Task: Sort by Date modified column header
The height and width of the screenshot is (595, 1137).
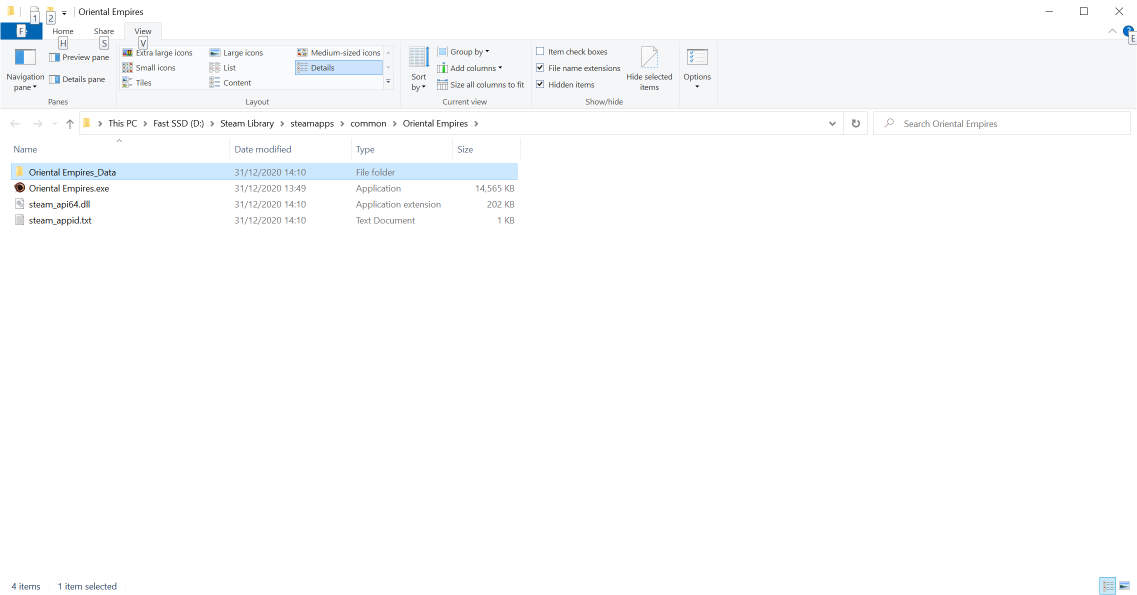Action: point(290,149)
